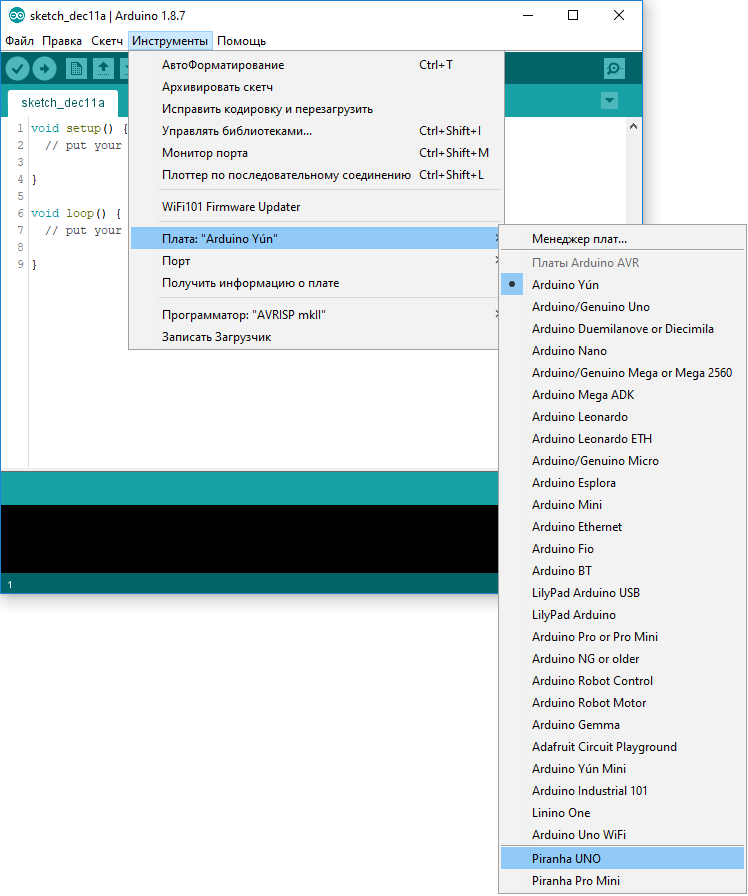Open the tab options dropdown arrow
This screenshot has width=748, height=896.
click(x=610, y=101)
